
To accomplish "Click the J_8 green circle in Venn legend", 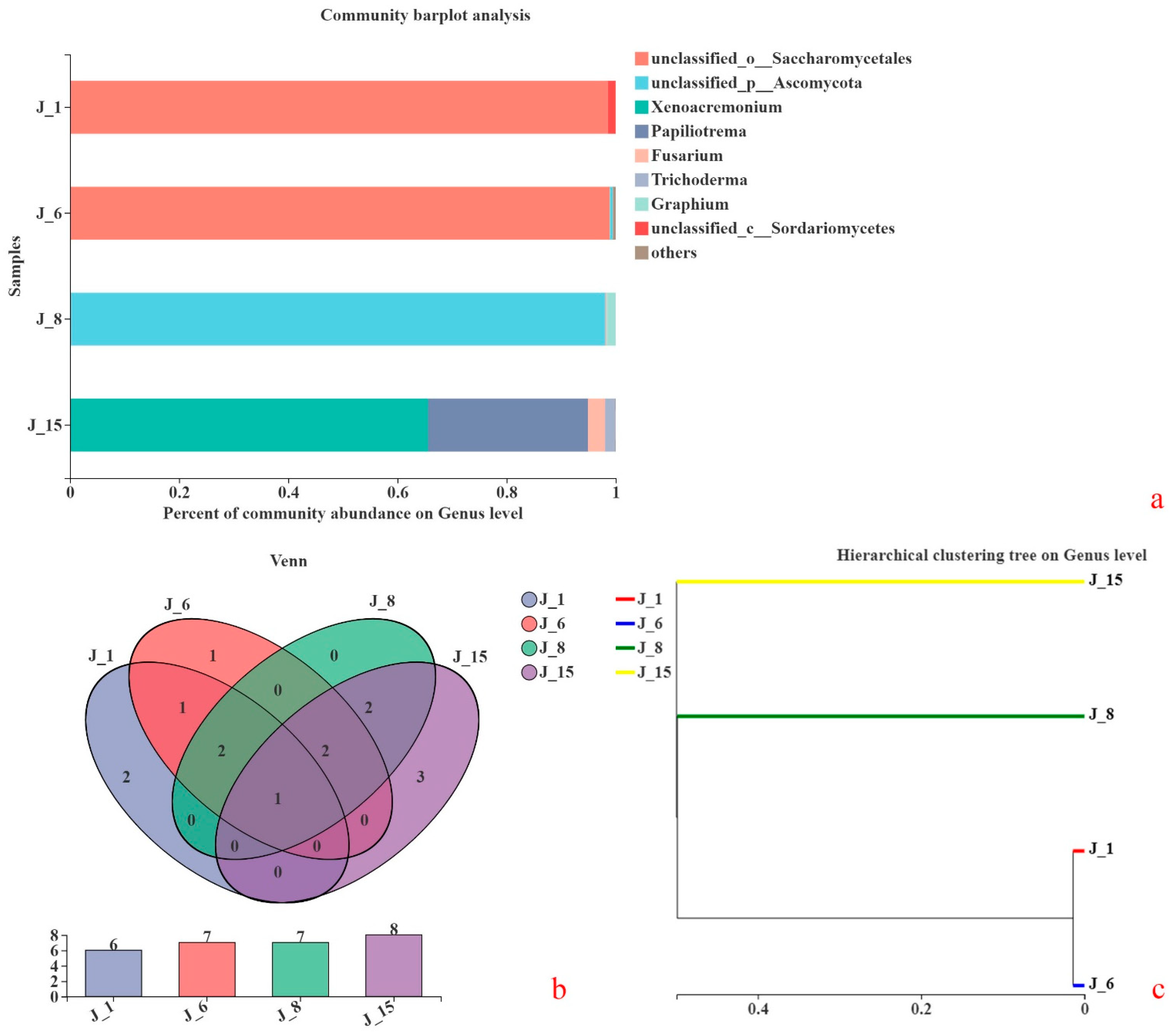I will point(529,648).
